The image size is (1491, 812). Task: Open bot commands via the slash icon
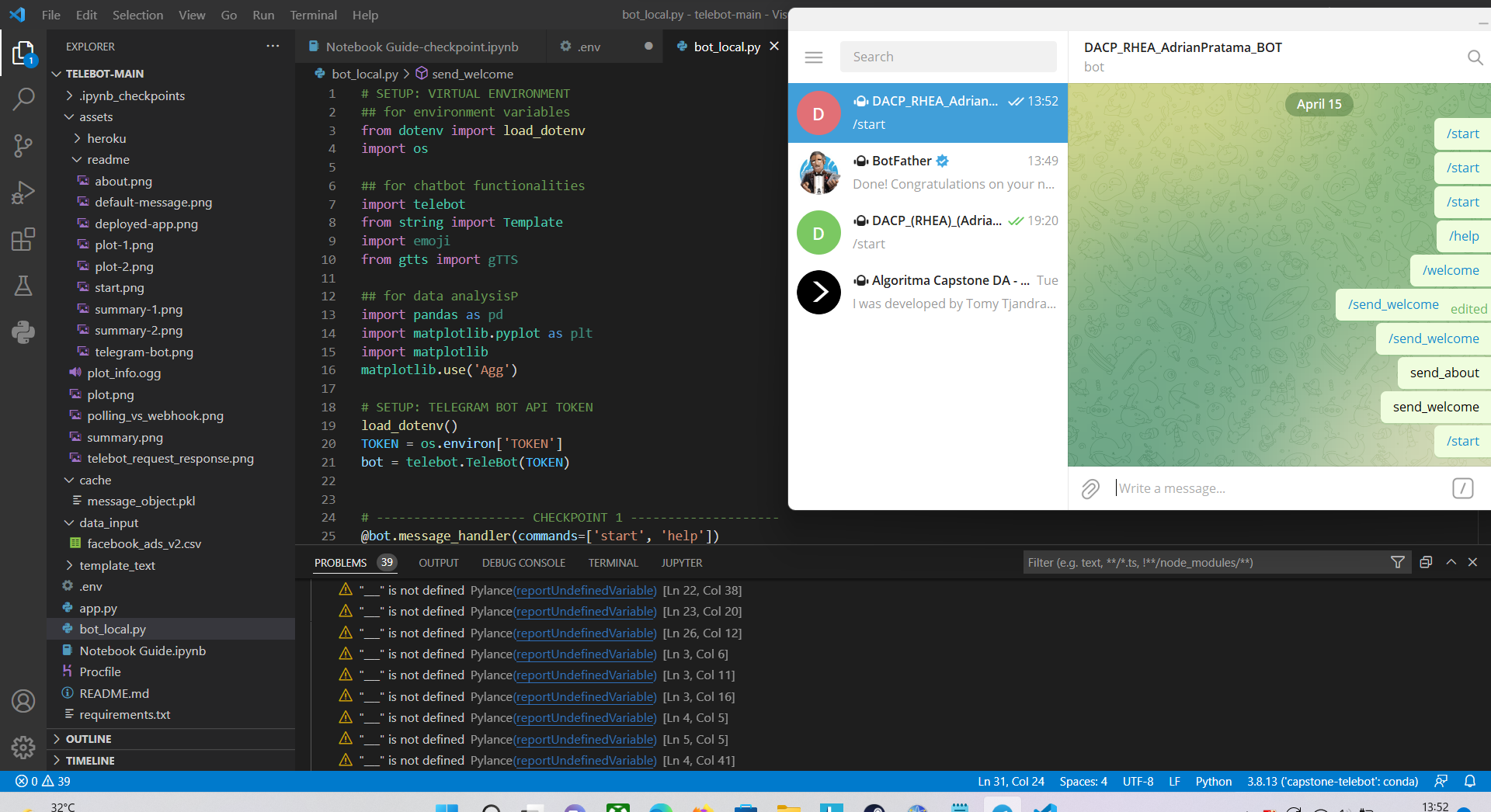pos(1463,488)
